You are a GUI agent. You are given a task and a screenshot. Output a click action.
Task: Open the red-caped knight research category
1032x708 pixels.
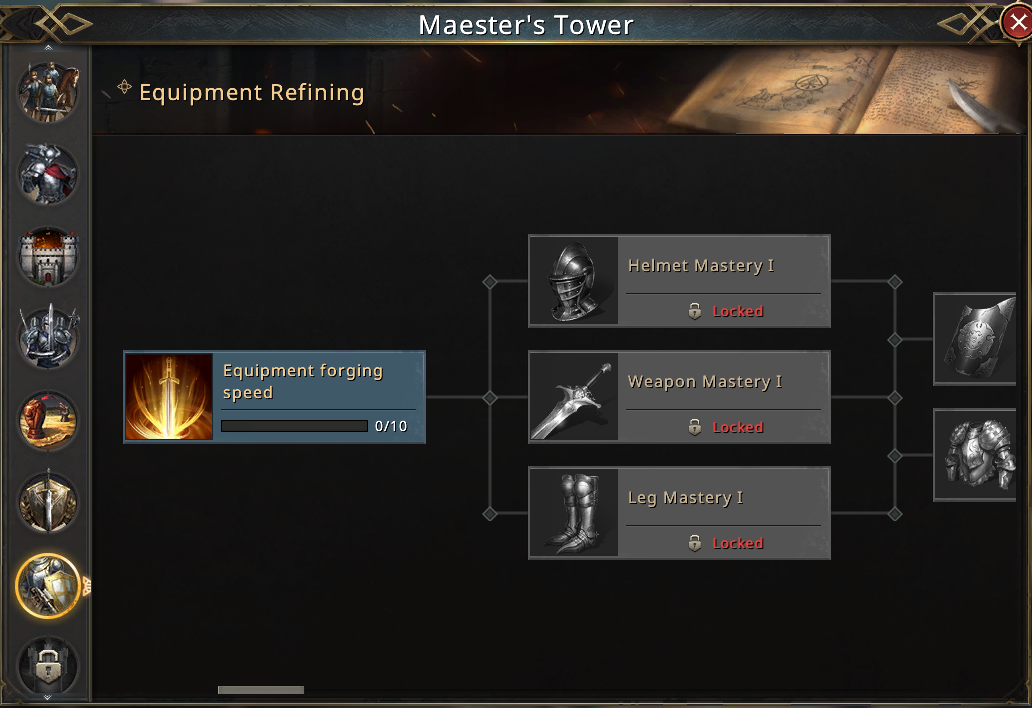[x=48, y=174]
